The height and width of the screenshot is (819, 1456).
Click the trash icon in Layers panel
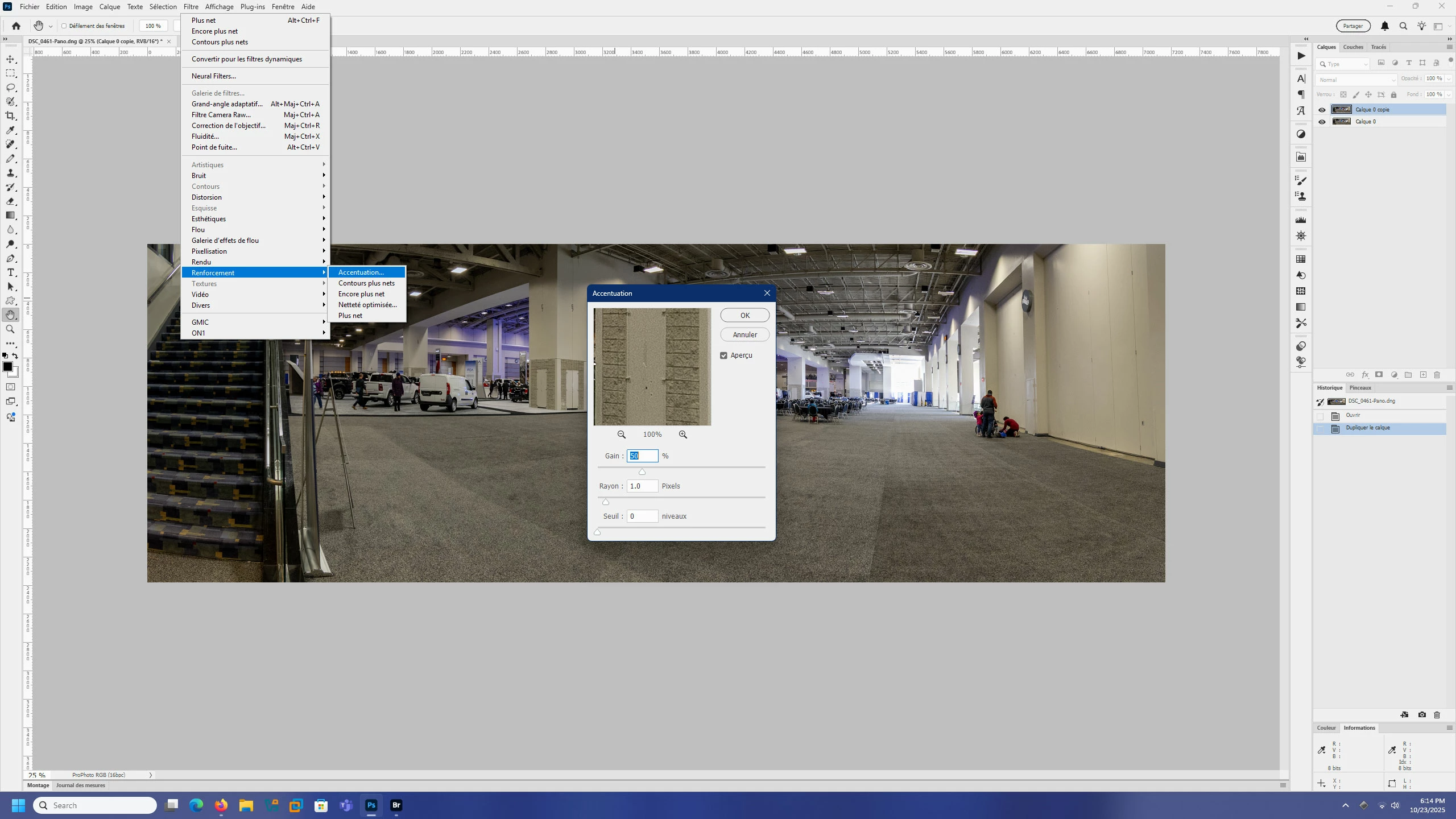tap(1437, 375)
